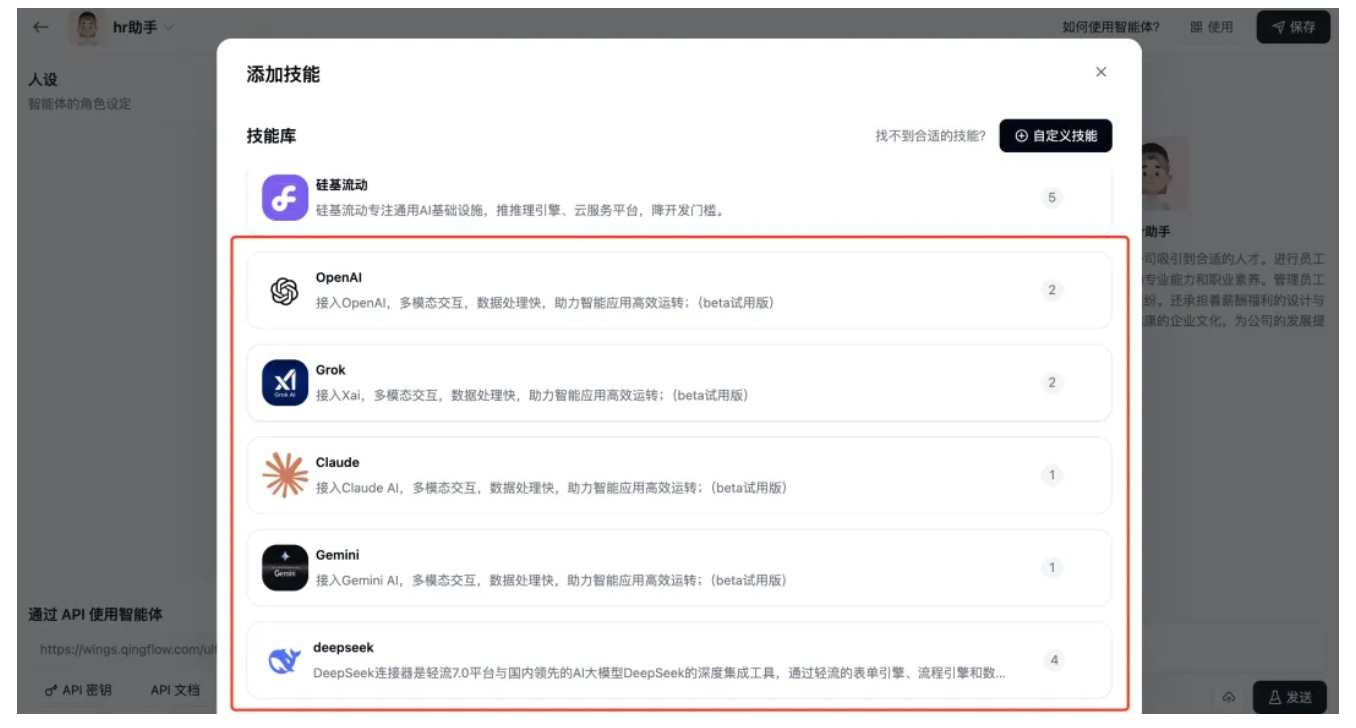Click the 发送 send button

1290,697
